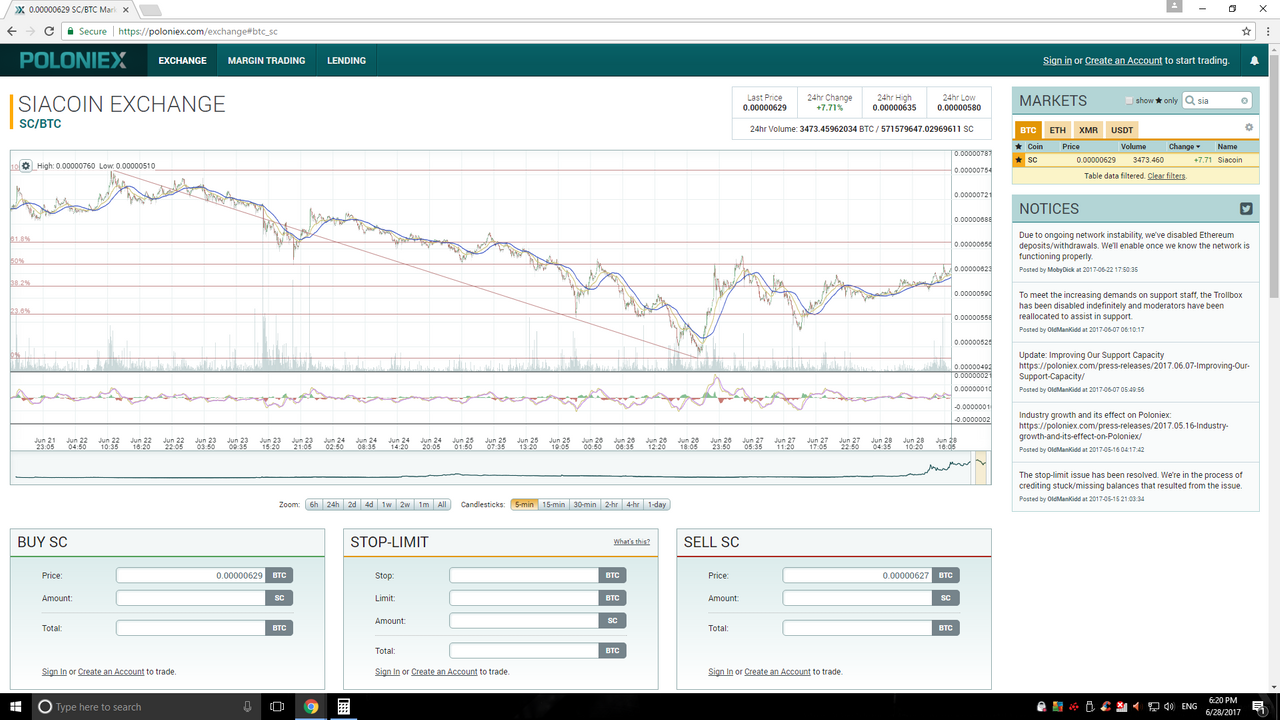Open Margin Trading in the top menu
1280x720 pixels.
(x=266, y=61)
